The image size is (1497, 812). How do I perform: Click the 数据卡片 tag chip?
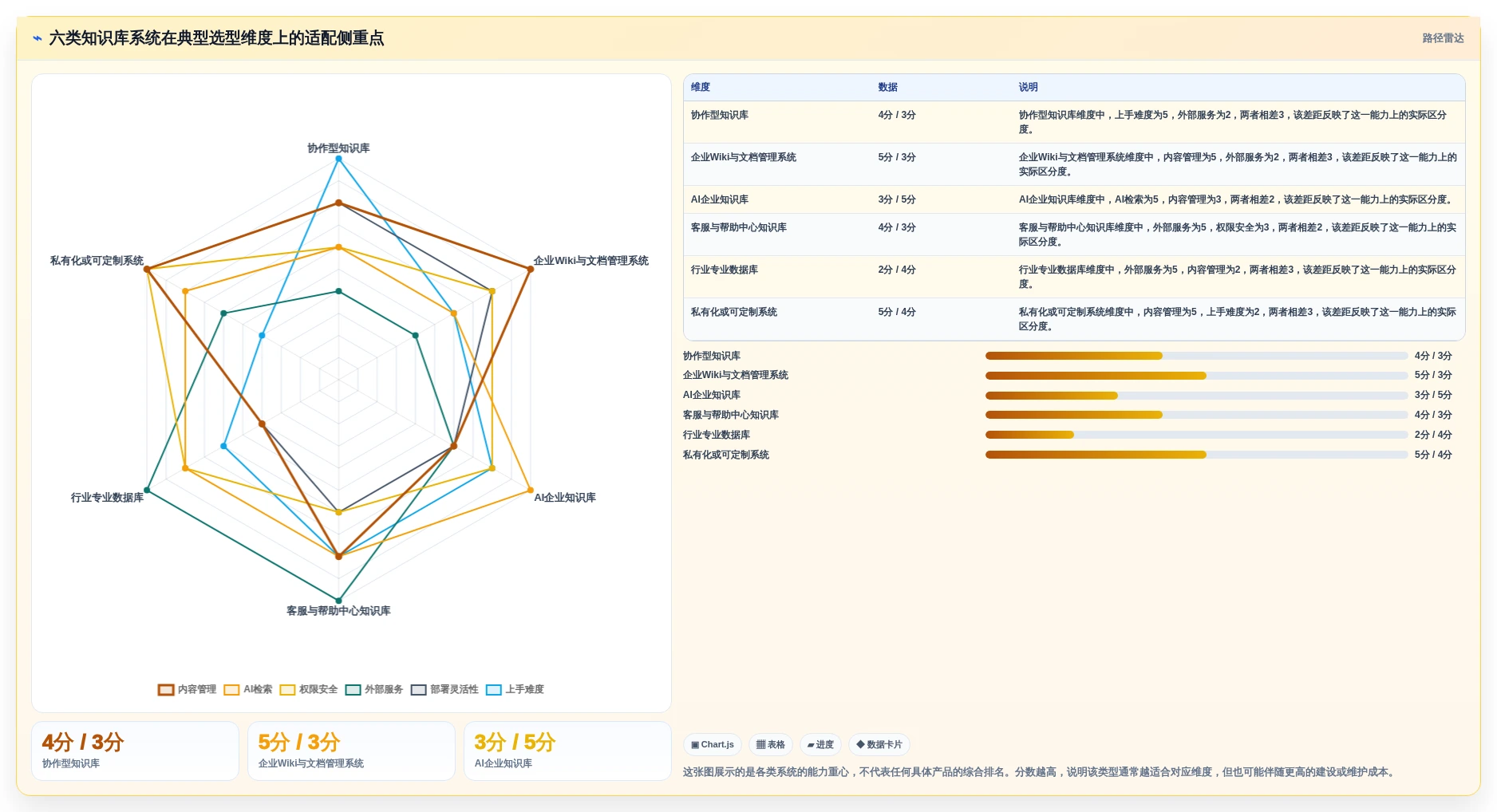(879, 744)
